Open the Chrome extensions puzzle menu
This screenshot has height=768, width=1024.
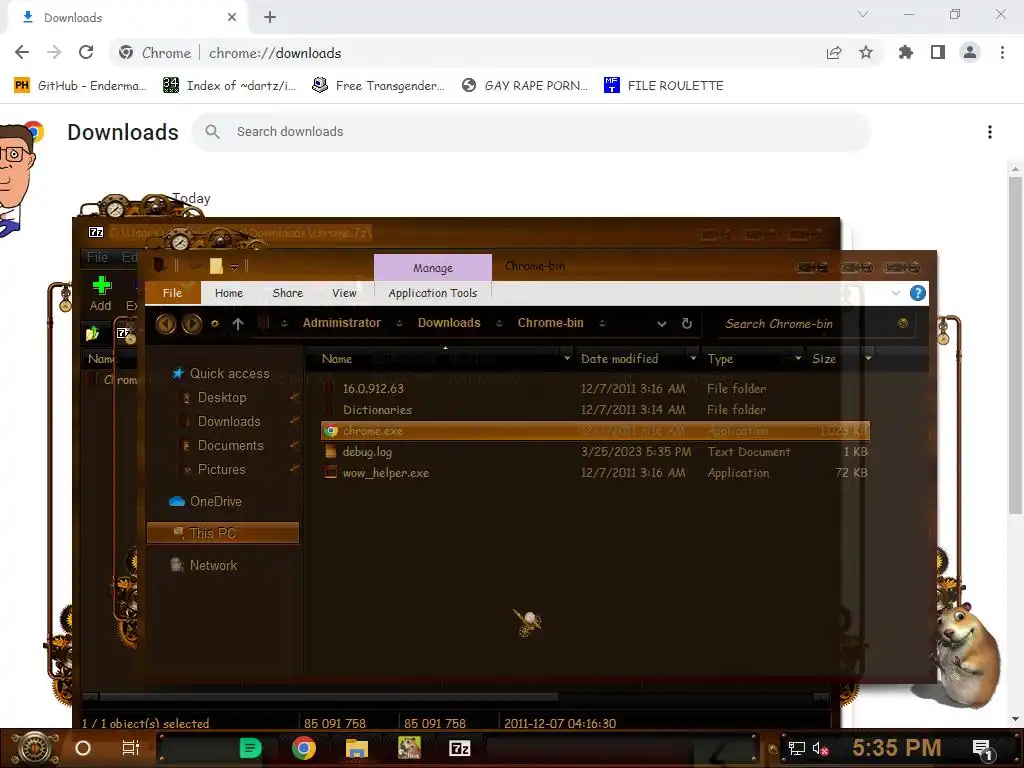coord(906,52)
